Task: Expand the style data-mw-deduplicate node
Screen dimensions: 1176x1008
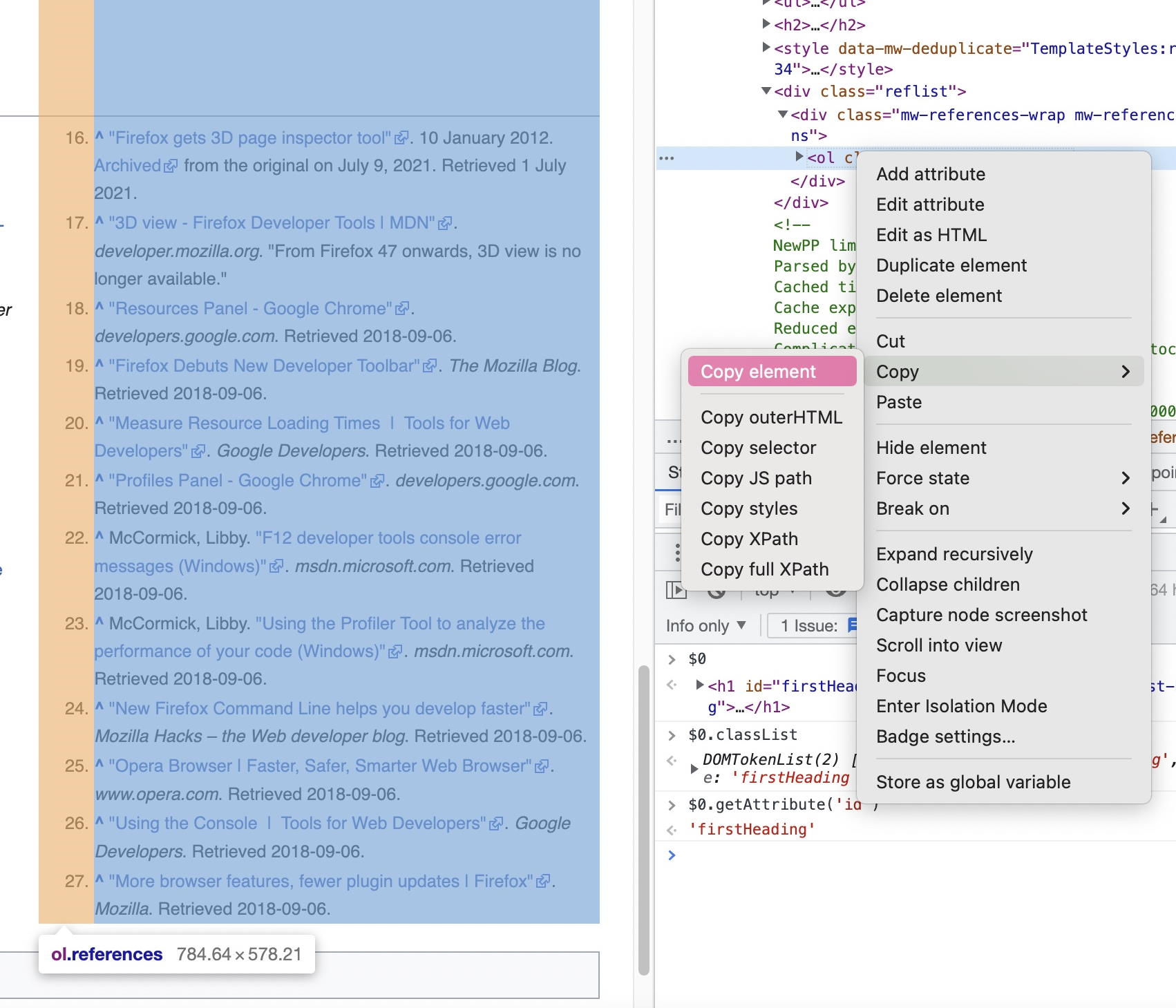Action: click(x=766, y=48)
